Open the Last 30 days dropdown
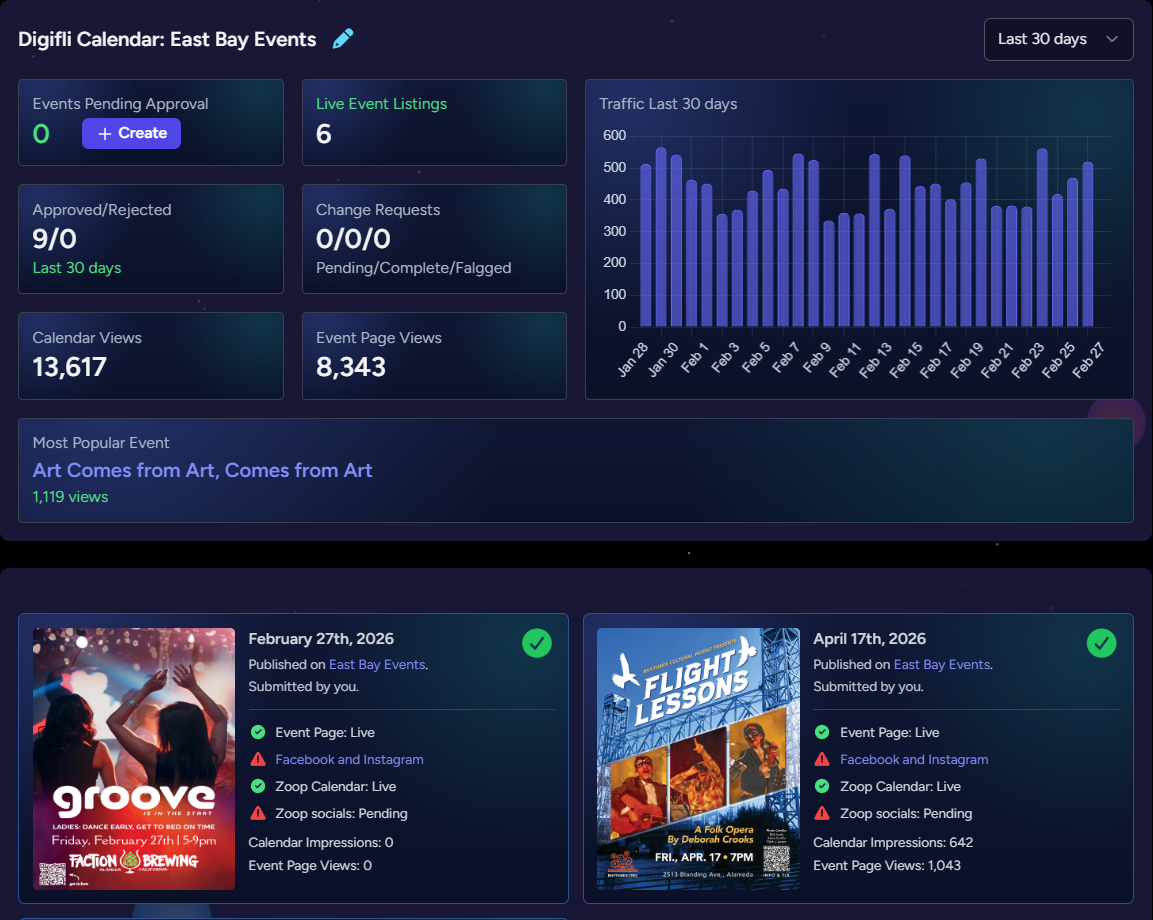Screen dimensions: 1153x920 pos(1058,39)
